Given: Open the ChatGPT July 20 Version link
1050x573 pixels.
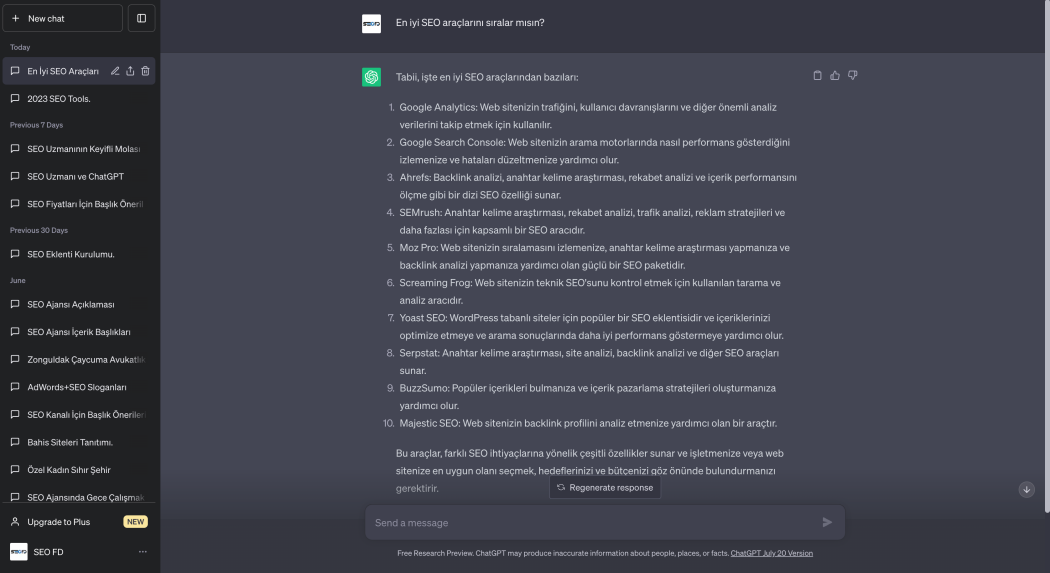Looking at the screenshot, I should pyautogui.click(x=771, y=553).
